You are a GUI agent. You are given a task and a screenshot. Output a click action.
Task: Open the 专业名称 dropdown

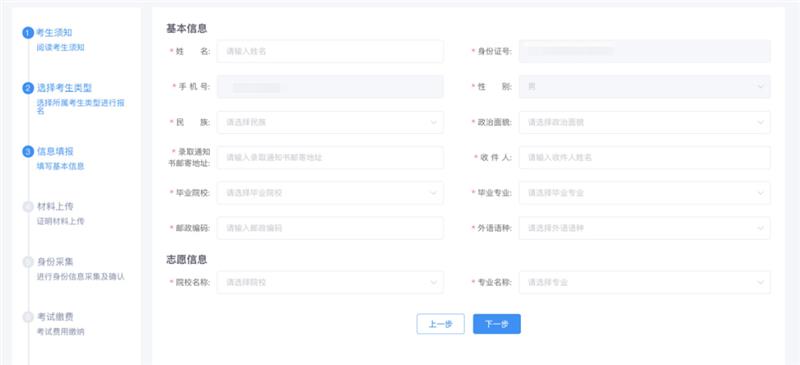click(x=645, y=282)
